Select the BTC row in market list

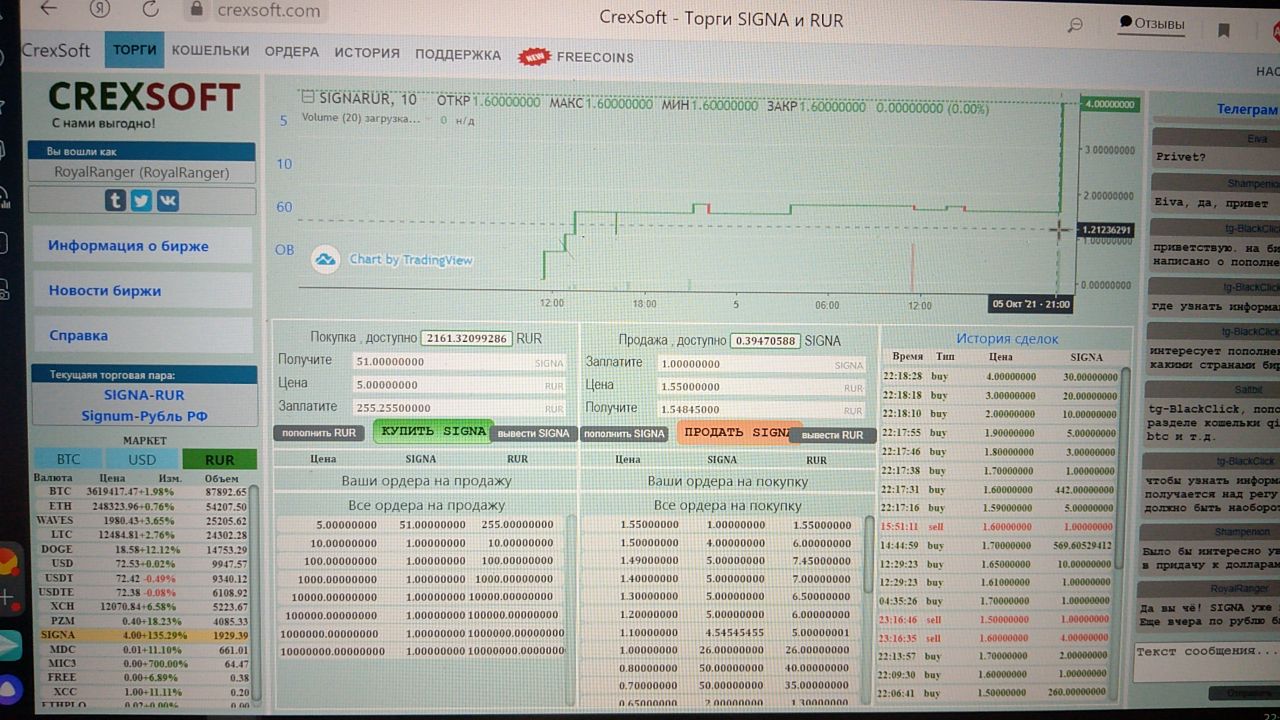click(x=140, y=492)
